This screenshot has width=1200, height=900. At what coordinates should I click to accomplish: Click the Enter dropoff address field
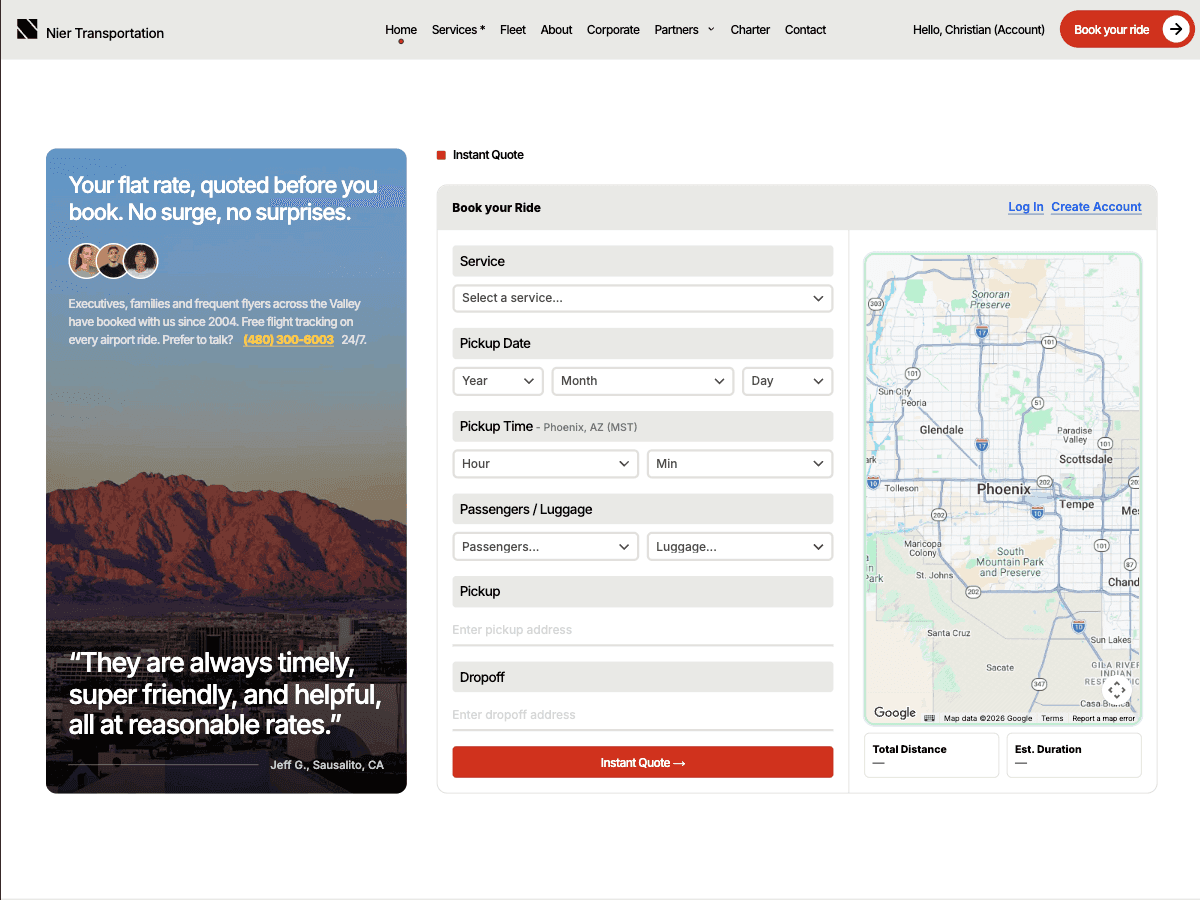(643, 715)
